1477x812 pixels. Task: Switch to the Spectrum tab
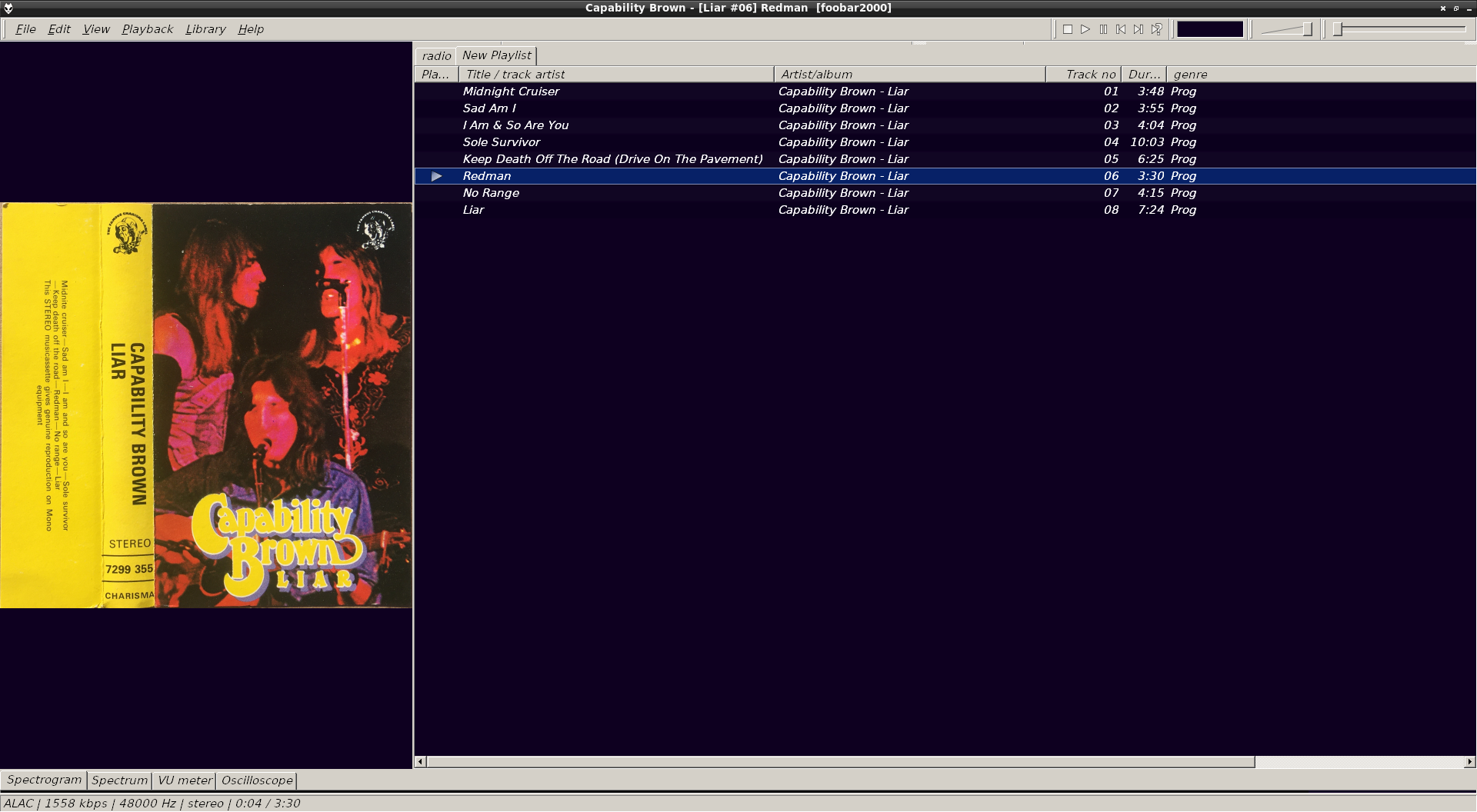(x=119, y=780)
